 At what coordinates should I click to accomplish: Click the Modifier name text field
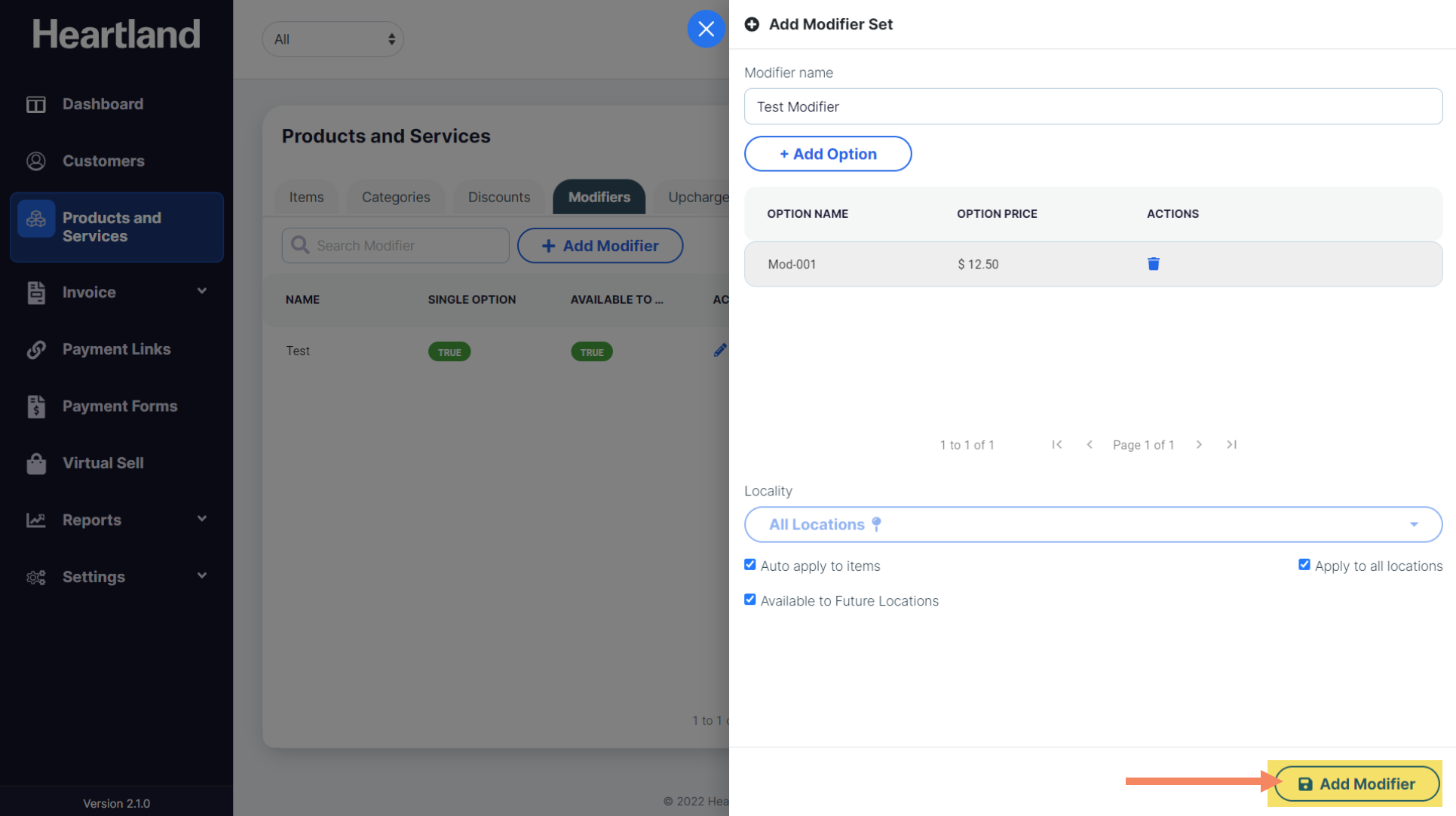coord(1093,107)
